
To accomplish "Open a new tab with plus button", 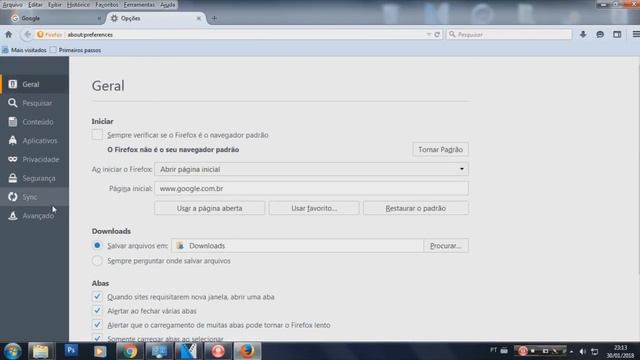I will pyautogui.click(x=214, y=18).
